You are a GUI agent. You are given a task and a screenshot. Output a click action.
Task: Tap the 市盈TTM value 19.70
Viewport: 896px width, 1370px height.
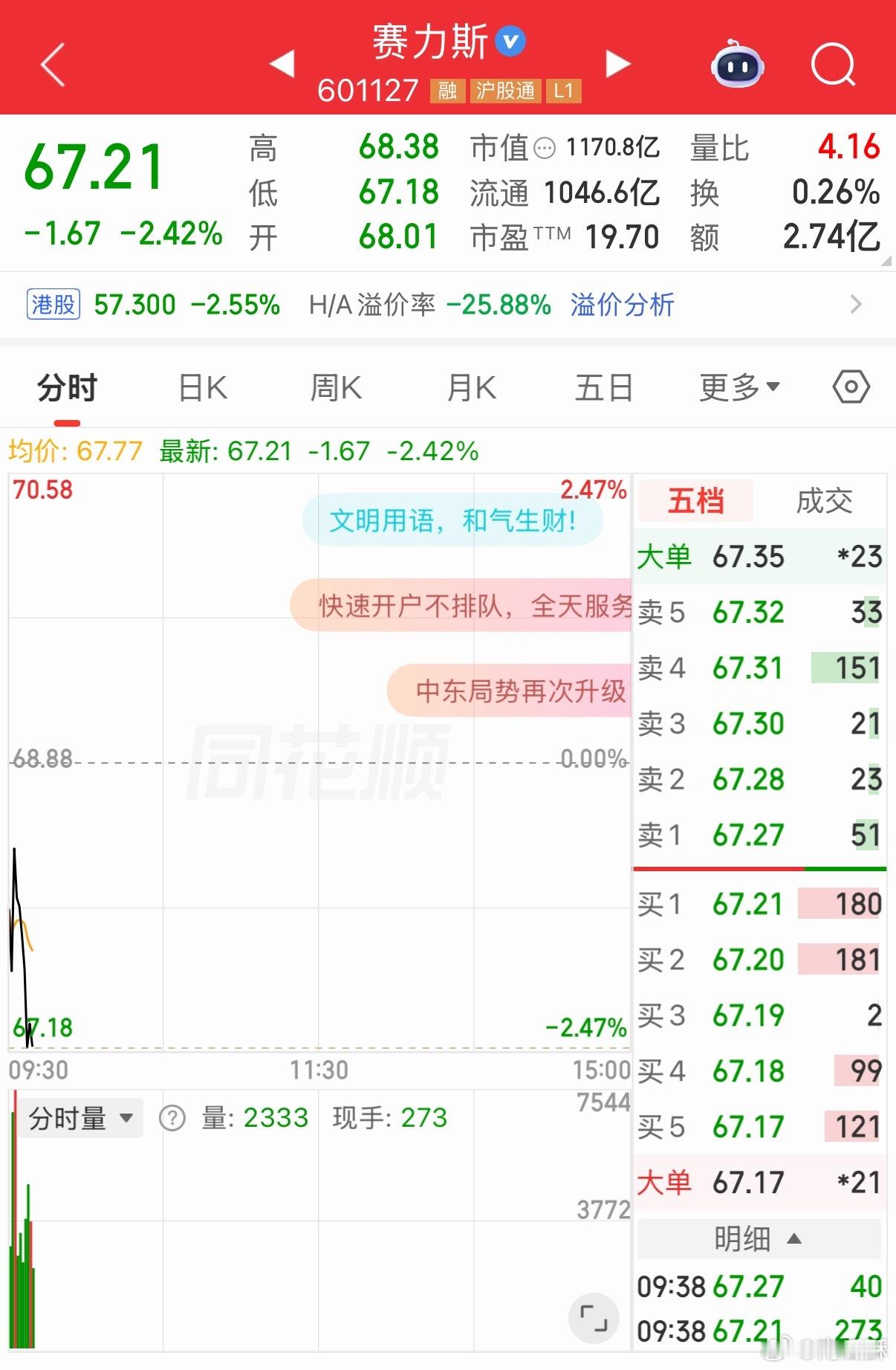coord(622,238)
